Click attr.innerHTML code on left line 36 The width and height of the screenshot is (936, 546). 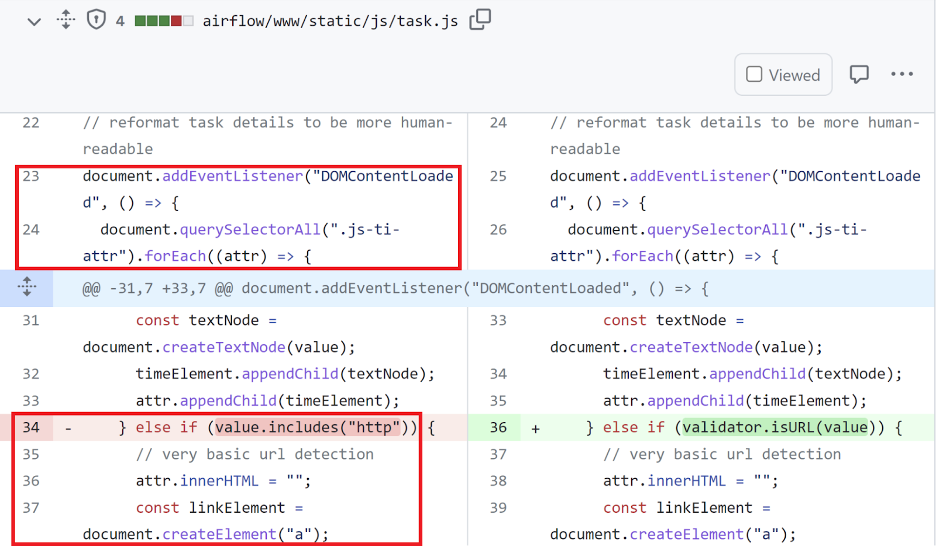(223, 481)
